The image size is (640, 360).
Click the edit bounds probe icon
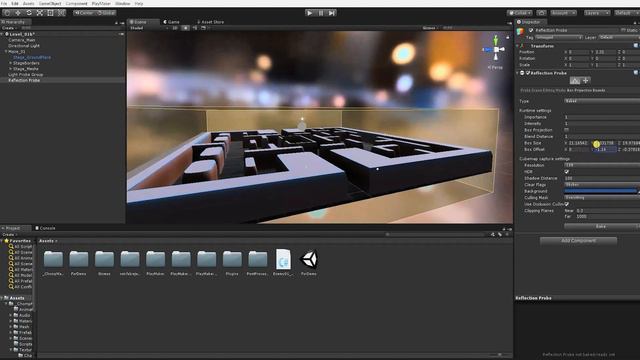pyautogui.click(x=575, y=81)
